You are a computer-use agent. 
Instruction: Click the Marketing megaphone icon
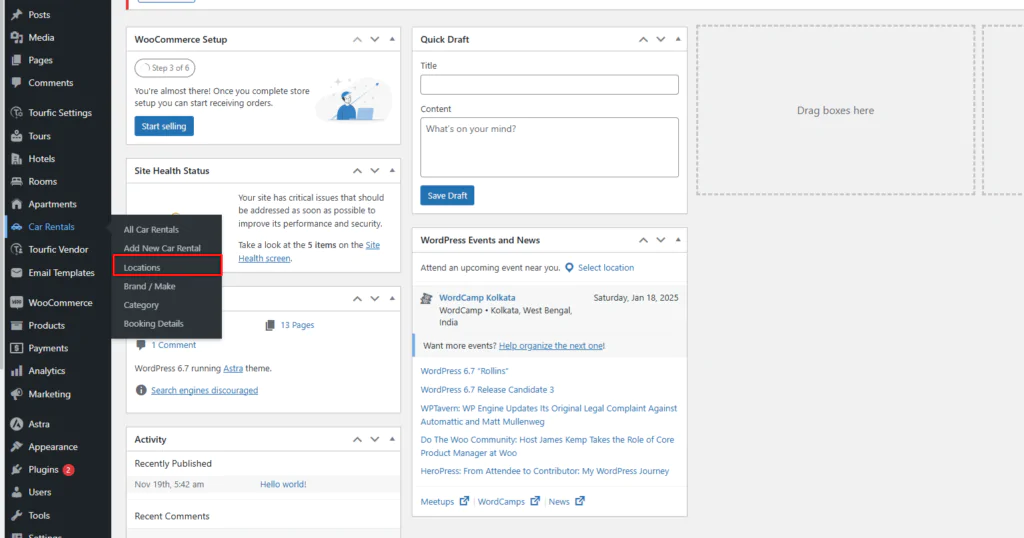coord(17,394)
